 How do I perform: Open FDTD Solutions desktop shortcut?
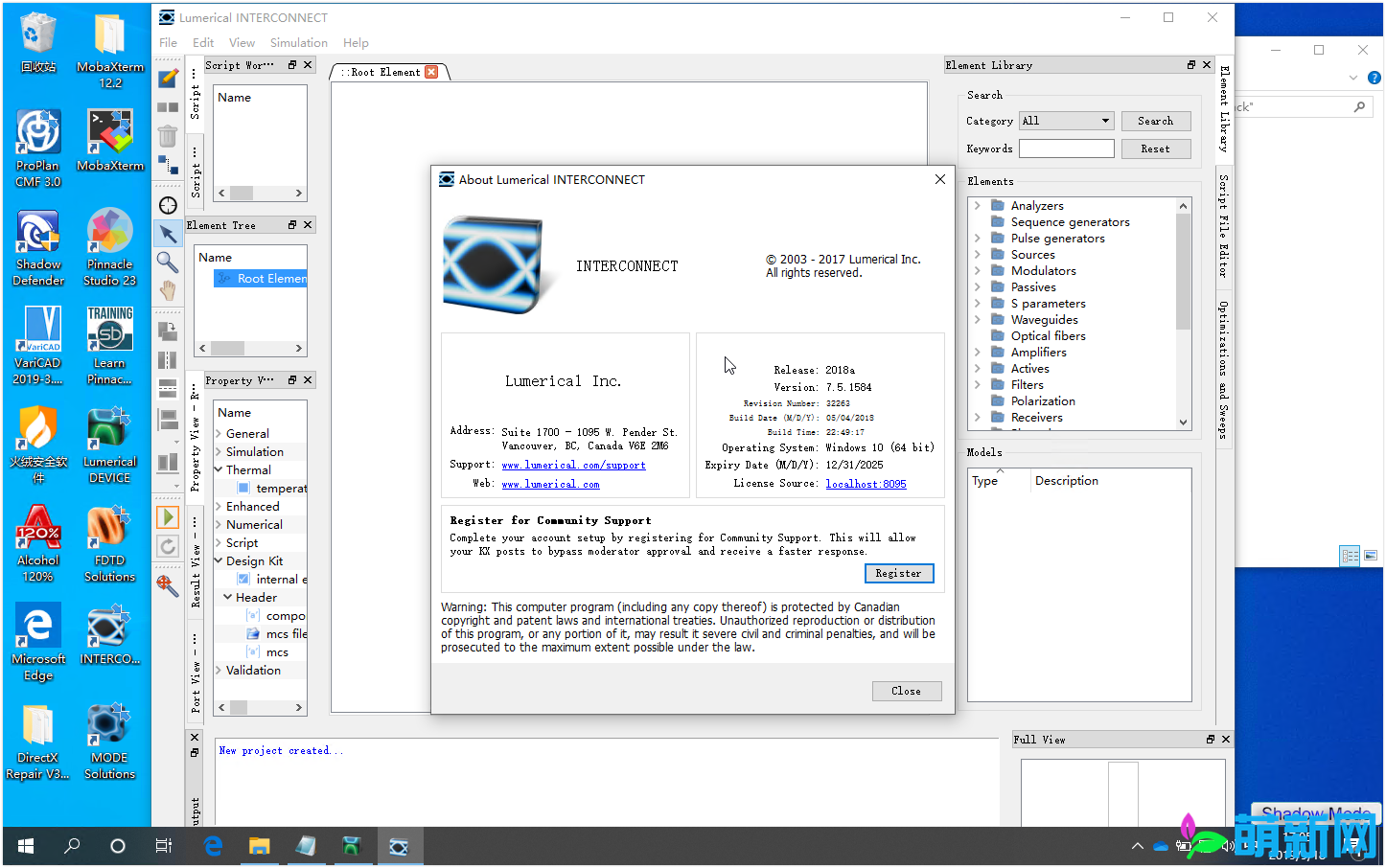tap(109, 543)
